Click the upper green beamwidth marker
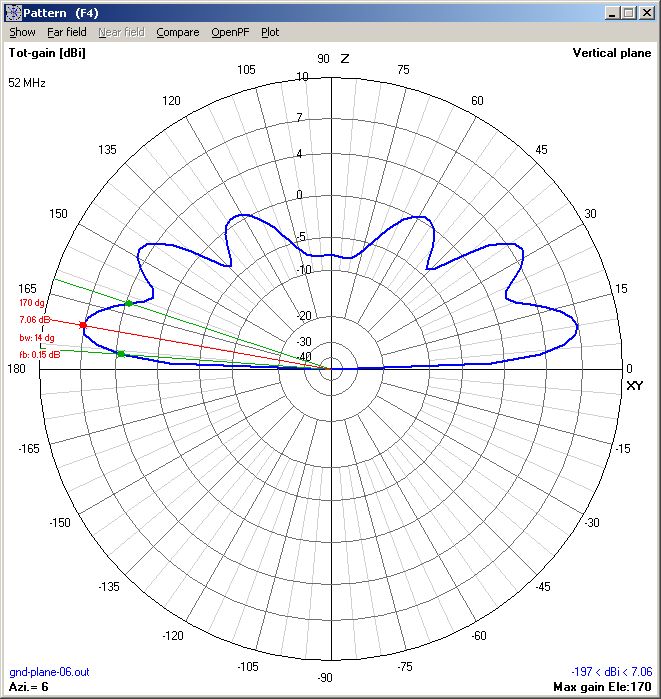Screen dimensions: 661x699 pyautogui.click(x=129, y=303)
